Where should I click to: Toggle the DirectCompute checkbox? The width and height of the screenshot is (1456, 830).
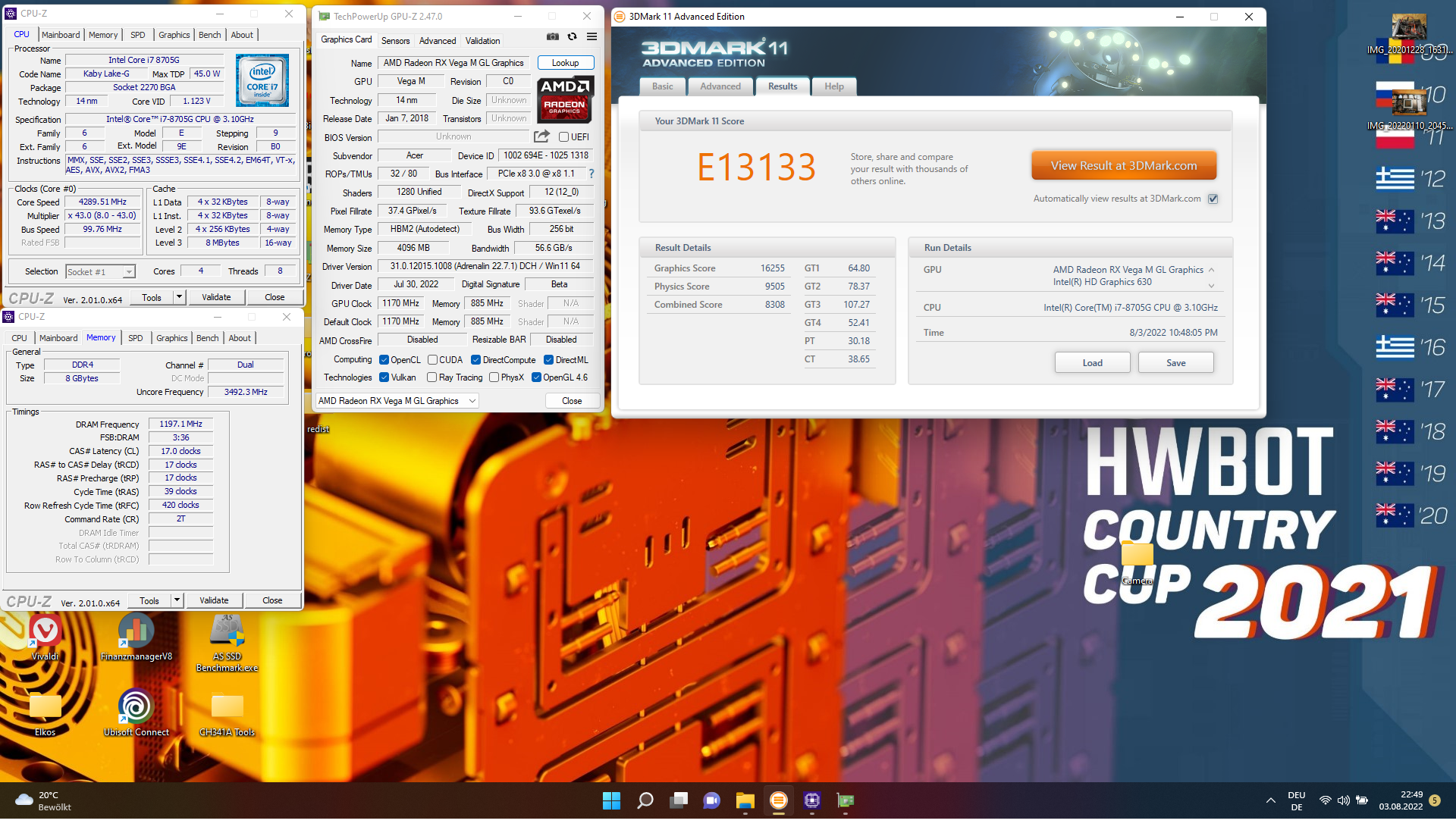(475, 360)
